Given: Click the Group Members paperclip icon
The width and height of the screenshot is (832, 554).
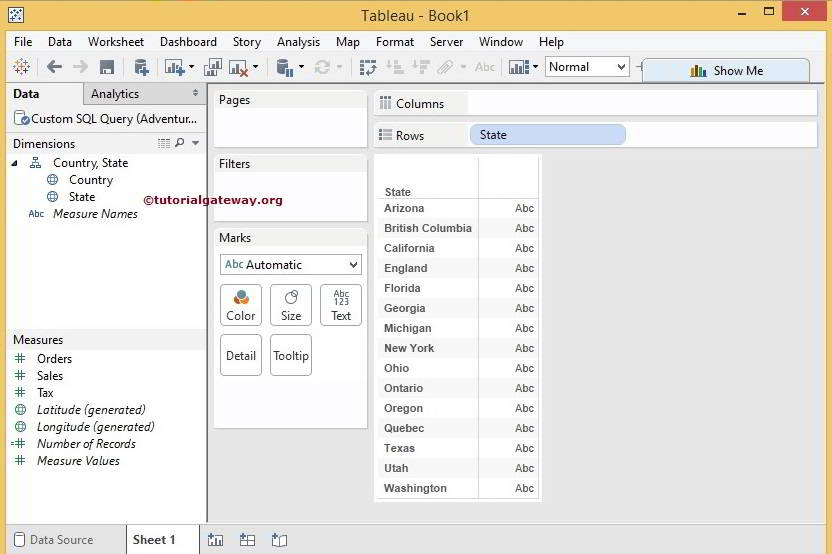Looking at the screenshot, I should [x=446, y=67].
